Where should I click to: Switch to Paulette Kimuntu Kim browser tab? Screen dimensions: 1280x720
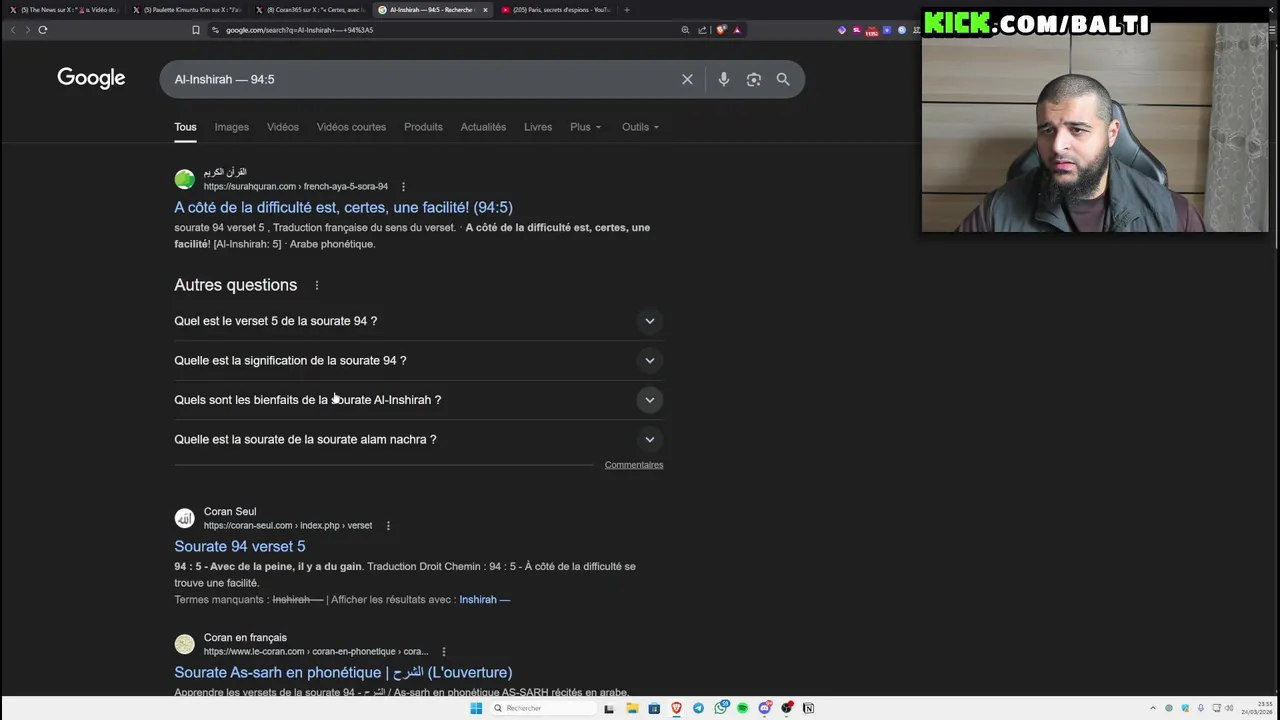(188, 10)
